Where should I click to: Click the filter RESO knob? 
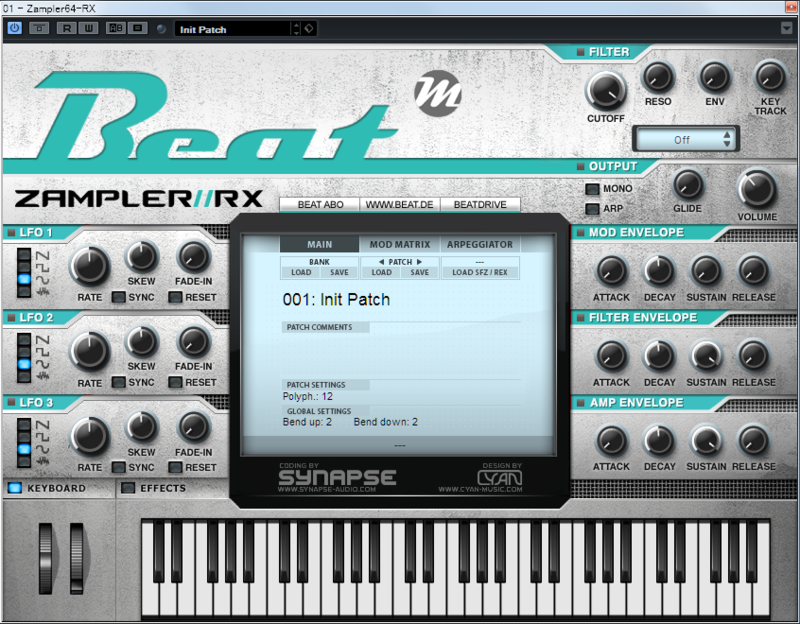click(x=658, y=78)
